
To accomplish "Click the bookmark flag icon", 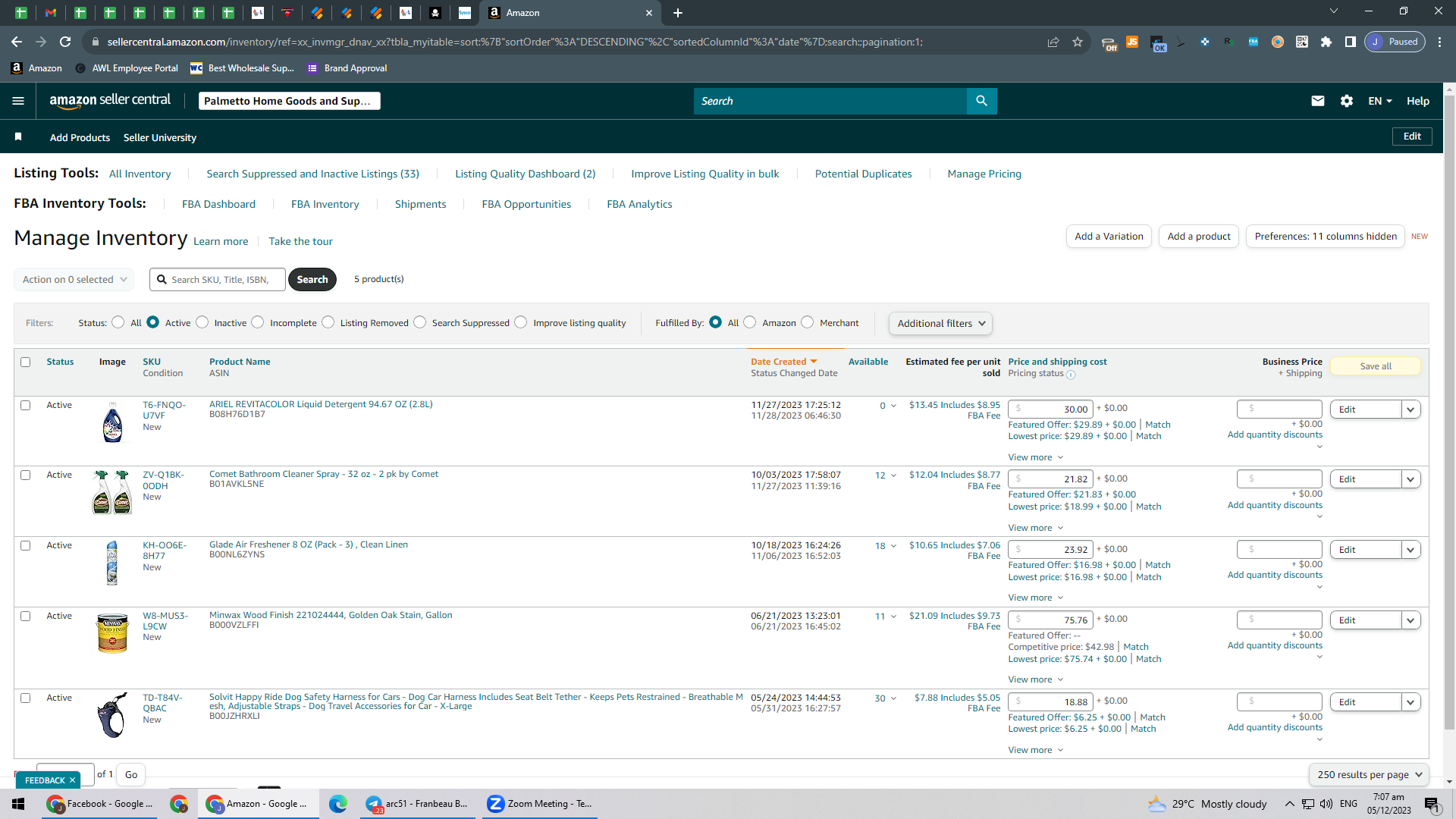I will pyautogui.click(x=18, y=137).
